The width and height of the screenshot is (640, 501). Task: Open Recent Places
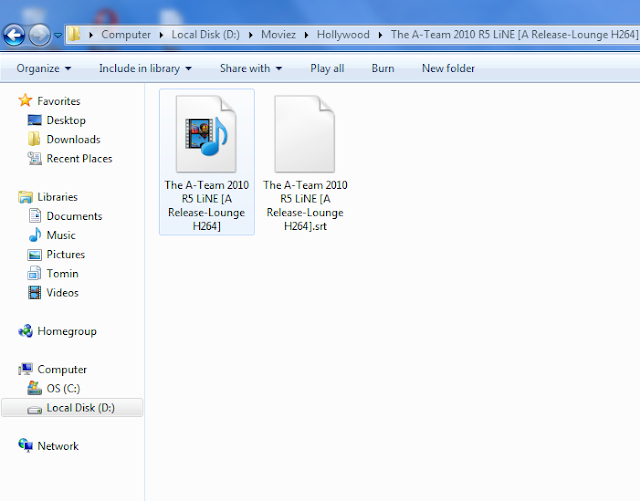click(x=79, y=158)
